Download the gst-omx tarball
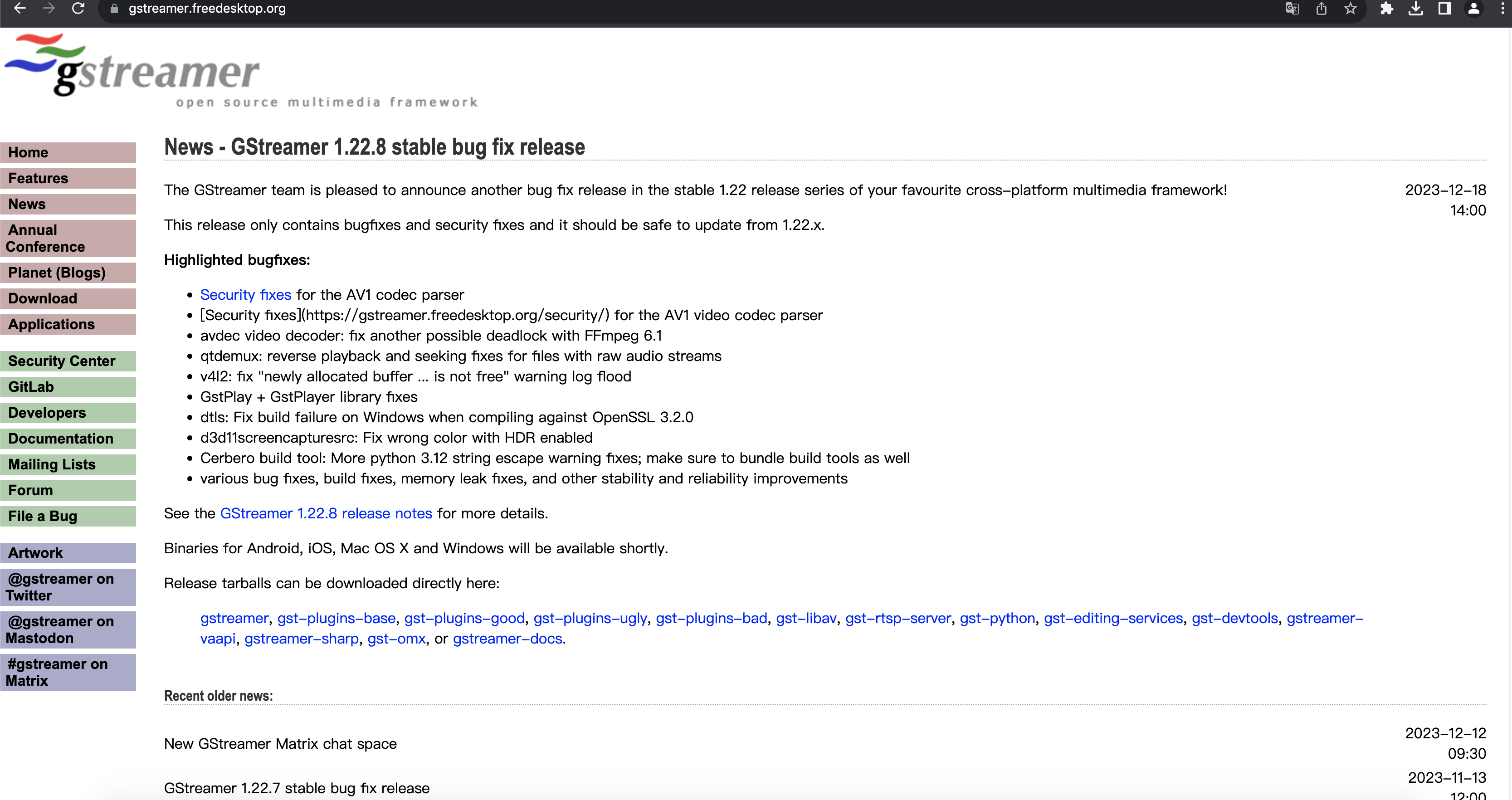Image resolution: width=1512 pixels, height=800 pixels. click(396, 639)
